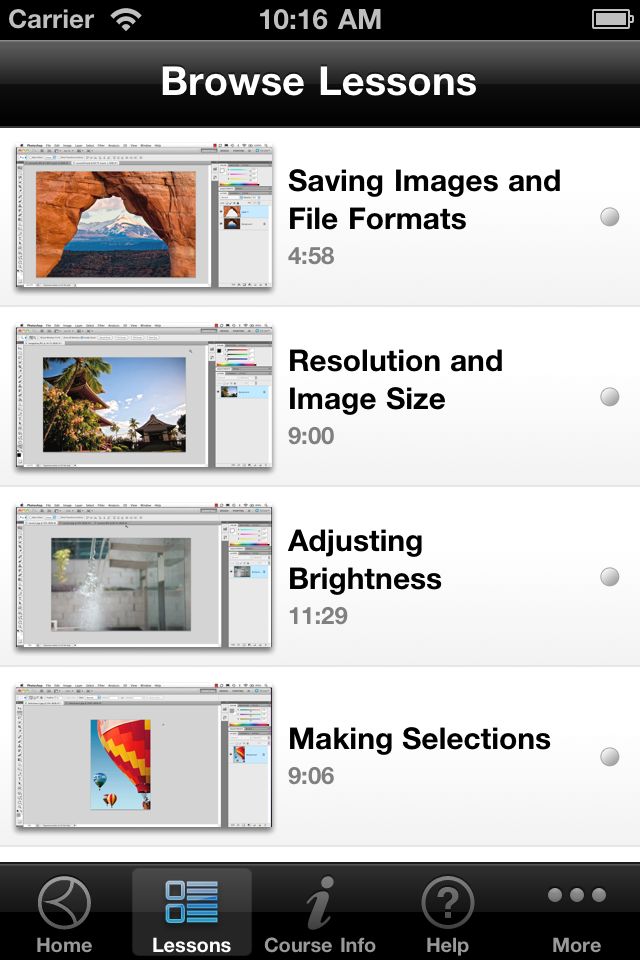The height and width of the screenshot is (960, 640).
Task: Select the hot air balloon thumbnail
Action: 144,756
